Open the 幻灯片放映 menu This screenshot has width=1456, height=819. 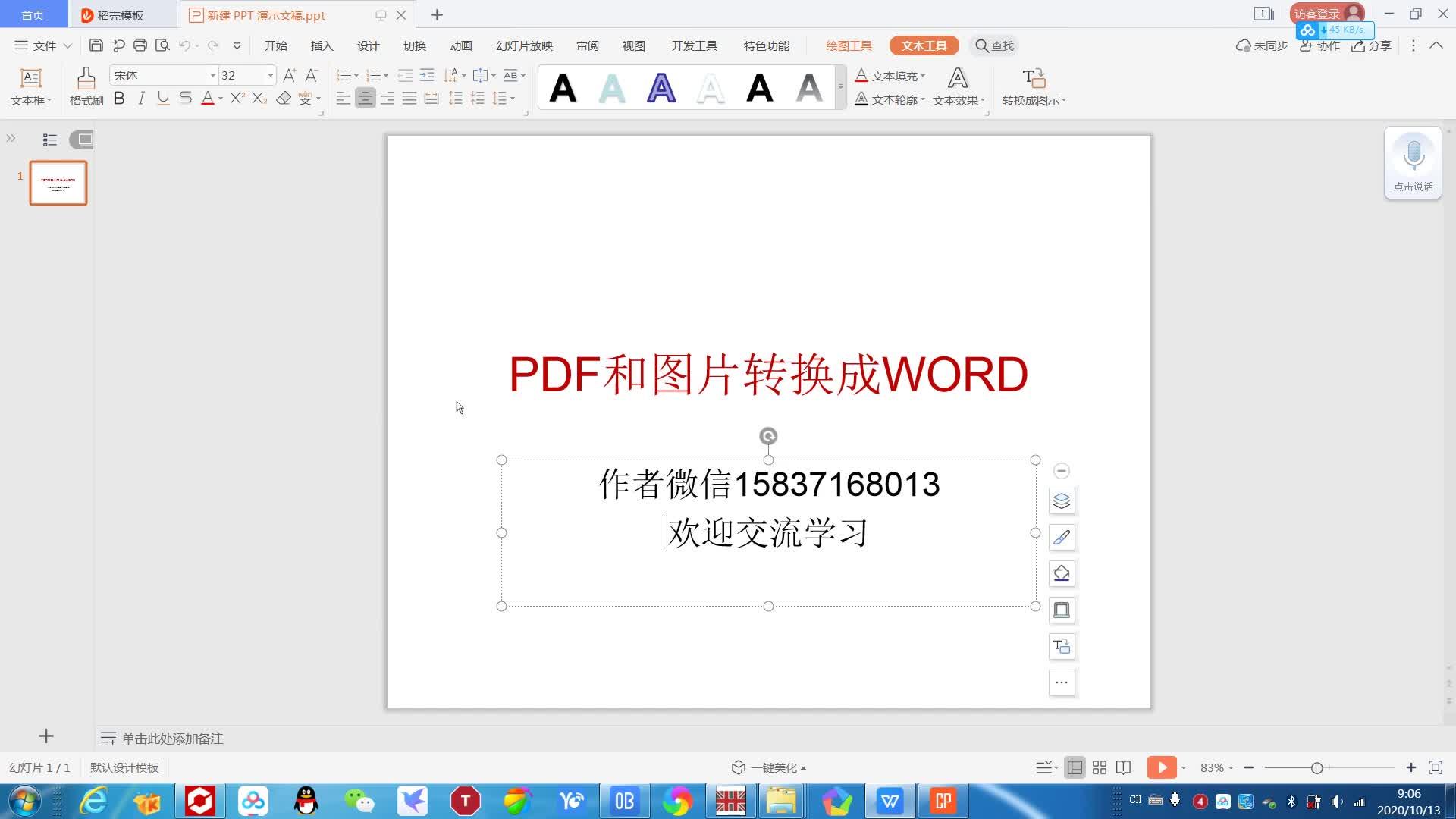pyautogui.click(x=523, y=45)
